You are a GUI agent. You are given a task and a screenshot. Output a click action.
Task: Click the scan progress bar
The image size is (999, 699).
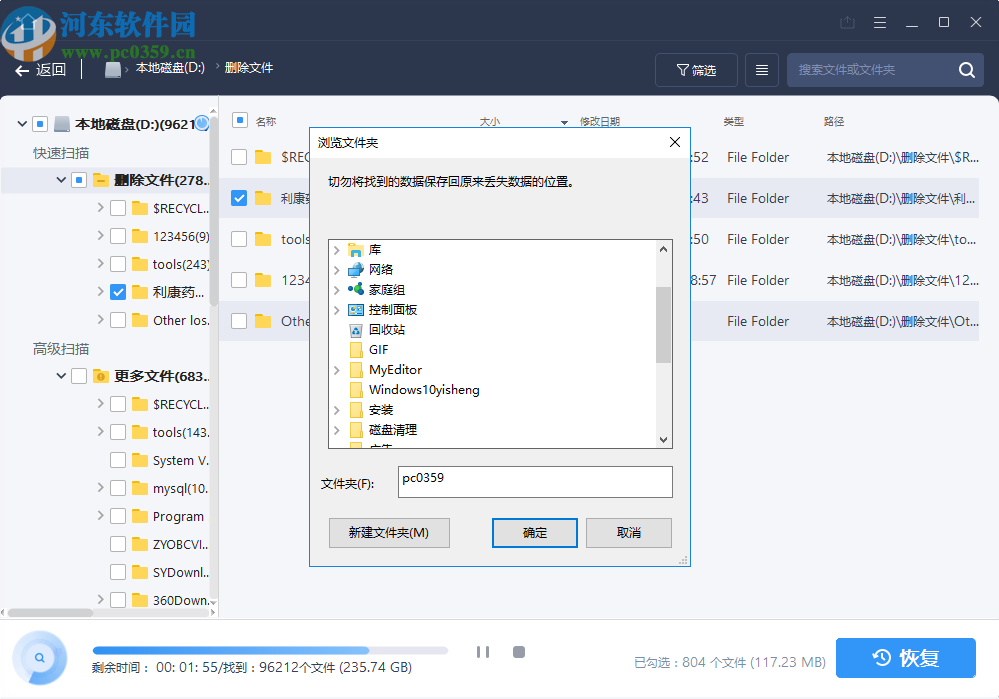tap(270, 650)
